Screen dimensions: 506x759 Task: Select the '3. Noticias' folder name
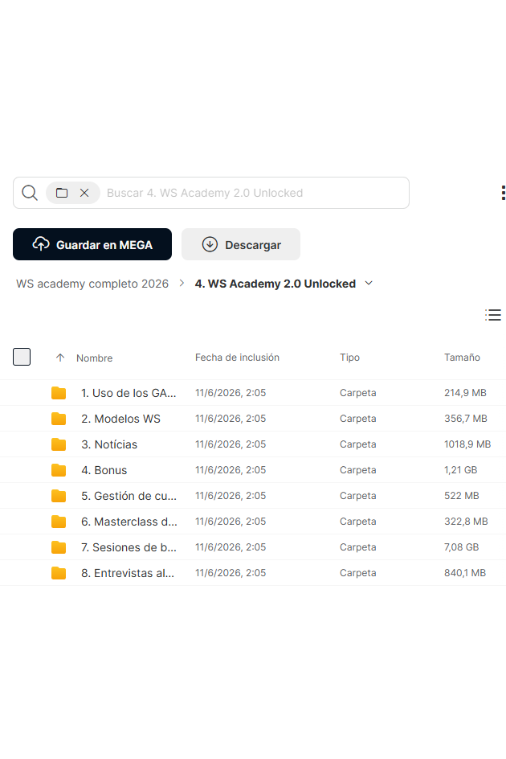(109, 444)
